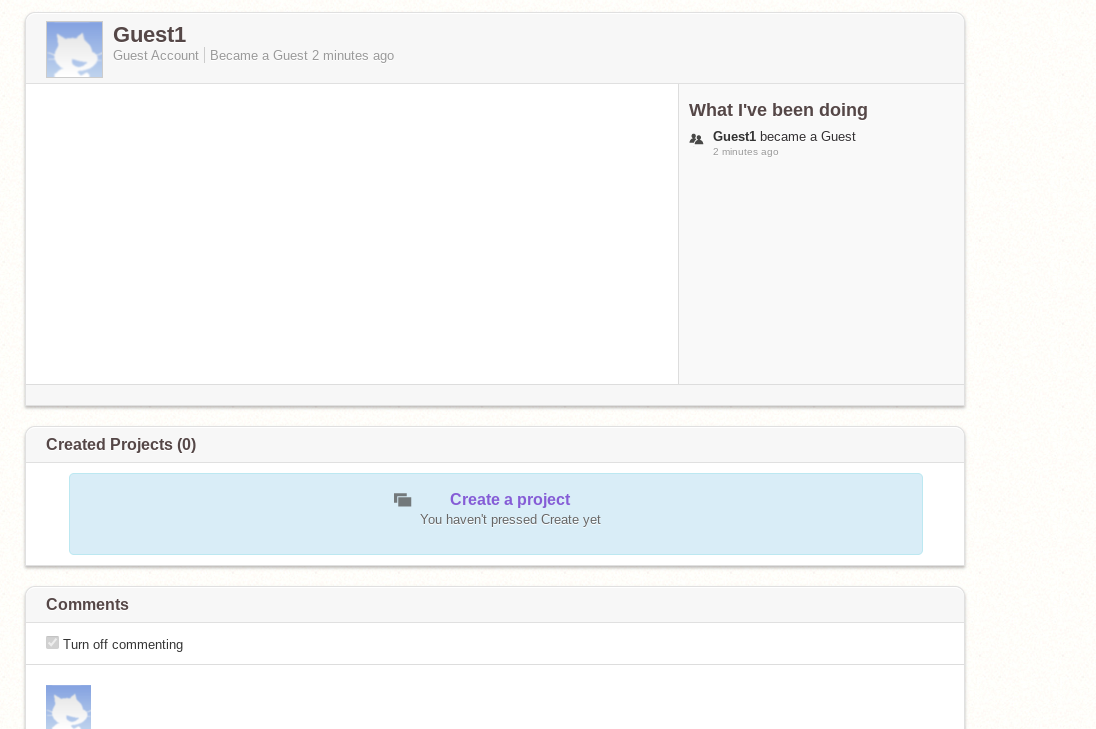This screenshot has height=729, width=1096.
Task: Click "You haven't pressed Create yet" message
Action: click(x=510, y=520)
